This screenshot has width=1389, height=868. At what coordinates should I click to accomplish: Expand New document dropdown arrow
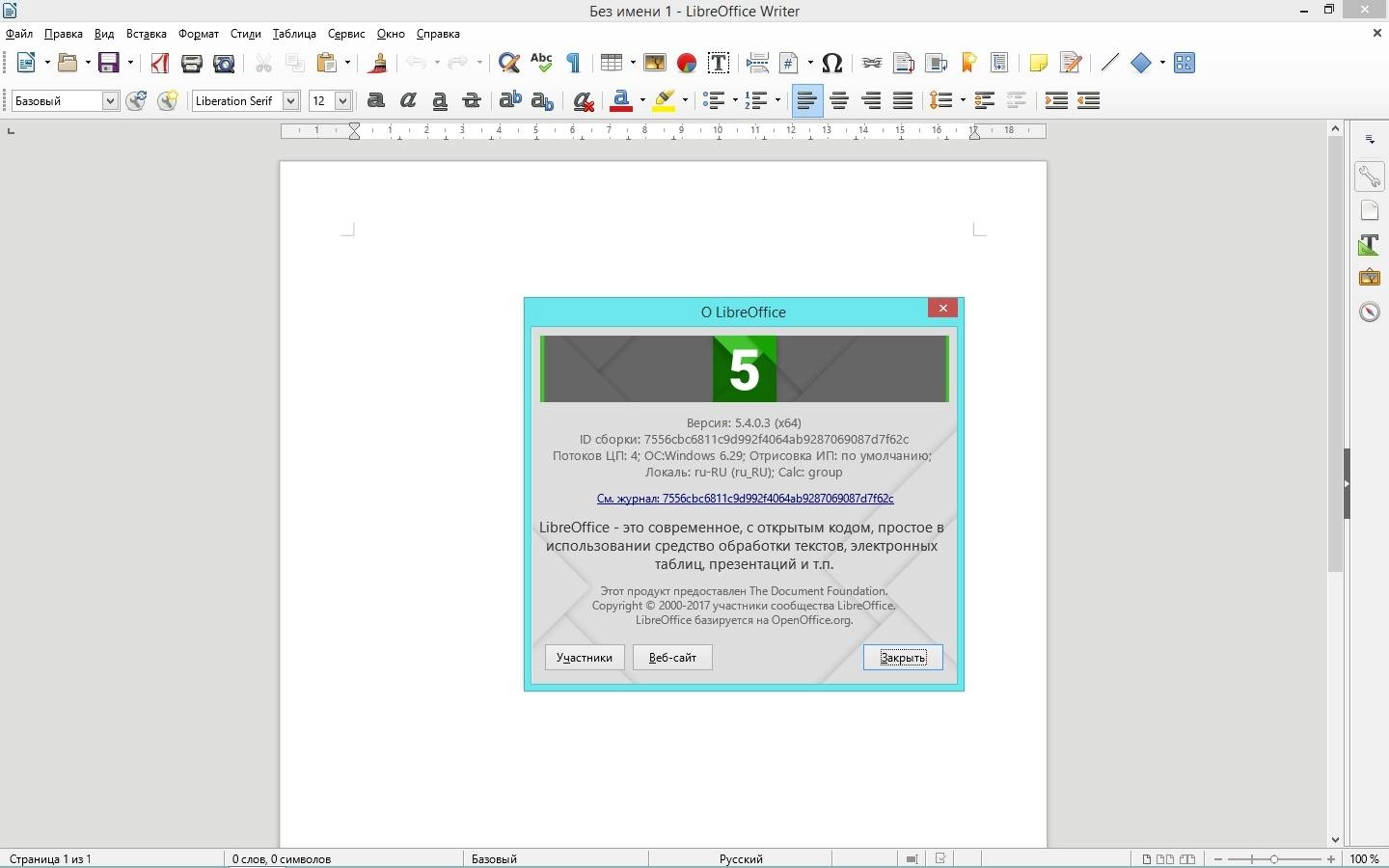coord(46,63)
